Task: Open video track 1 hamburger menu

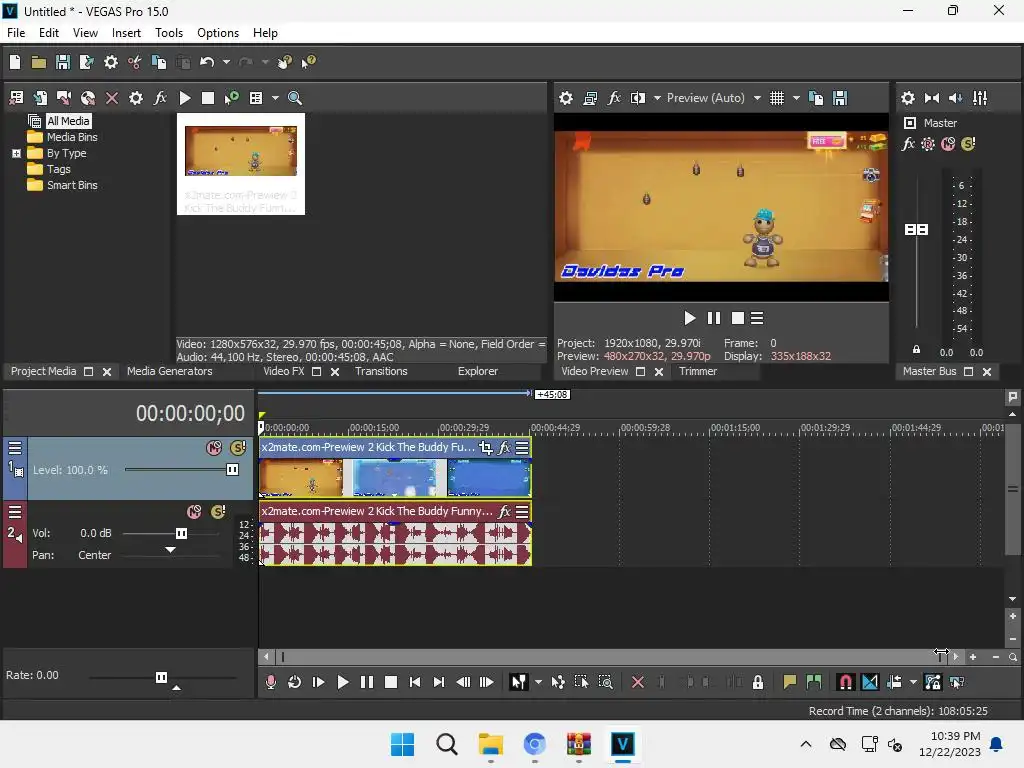Action: click(15, 448)
